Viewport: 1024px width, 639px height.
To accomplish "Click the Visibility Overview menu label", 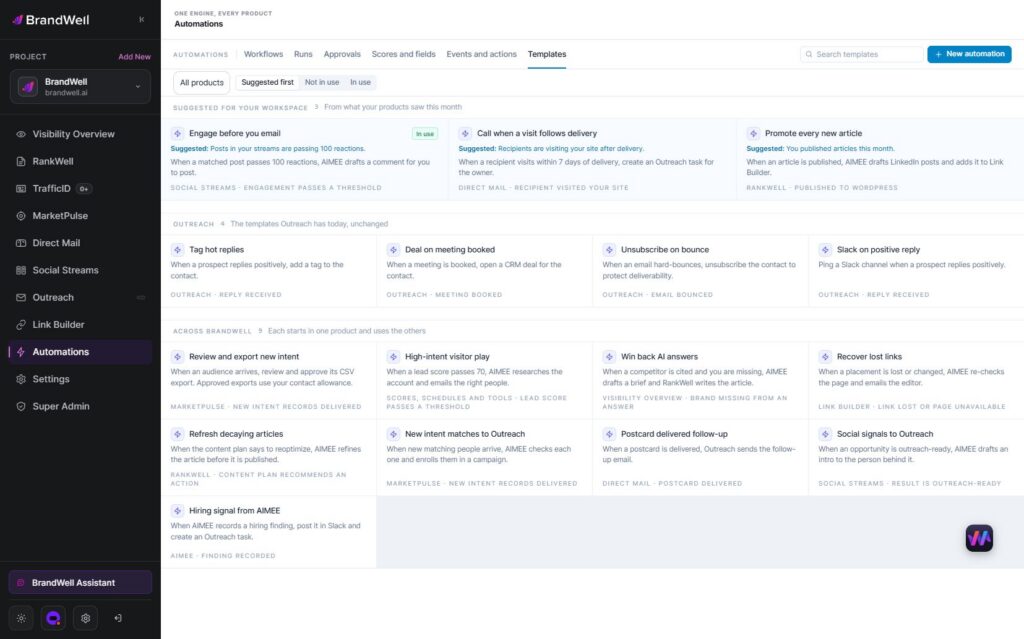I will pyautogui.click(x=73, y=134).
